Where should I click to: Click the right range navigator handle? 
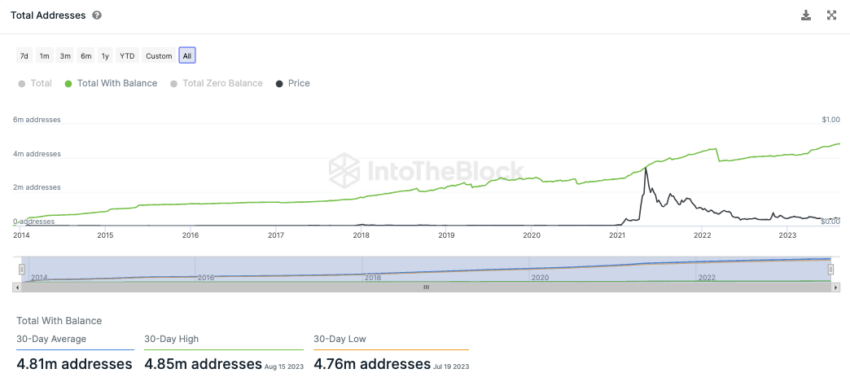[x=830, y=269]
